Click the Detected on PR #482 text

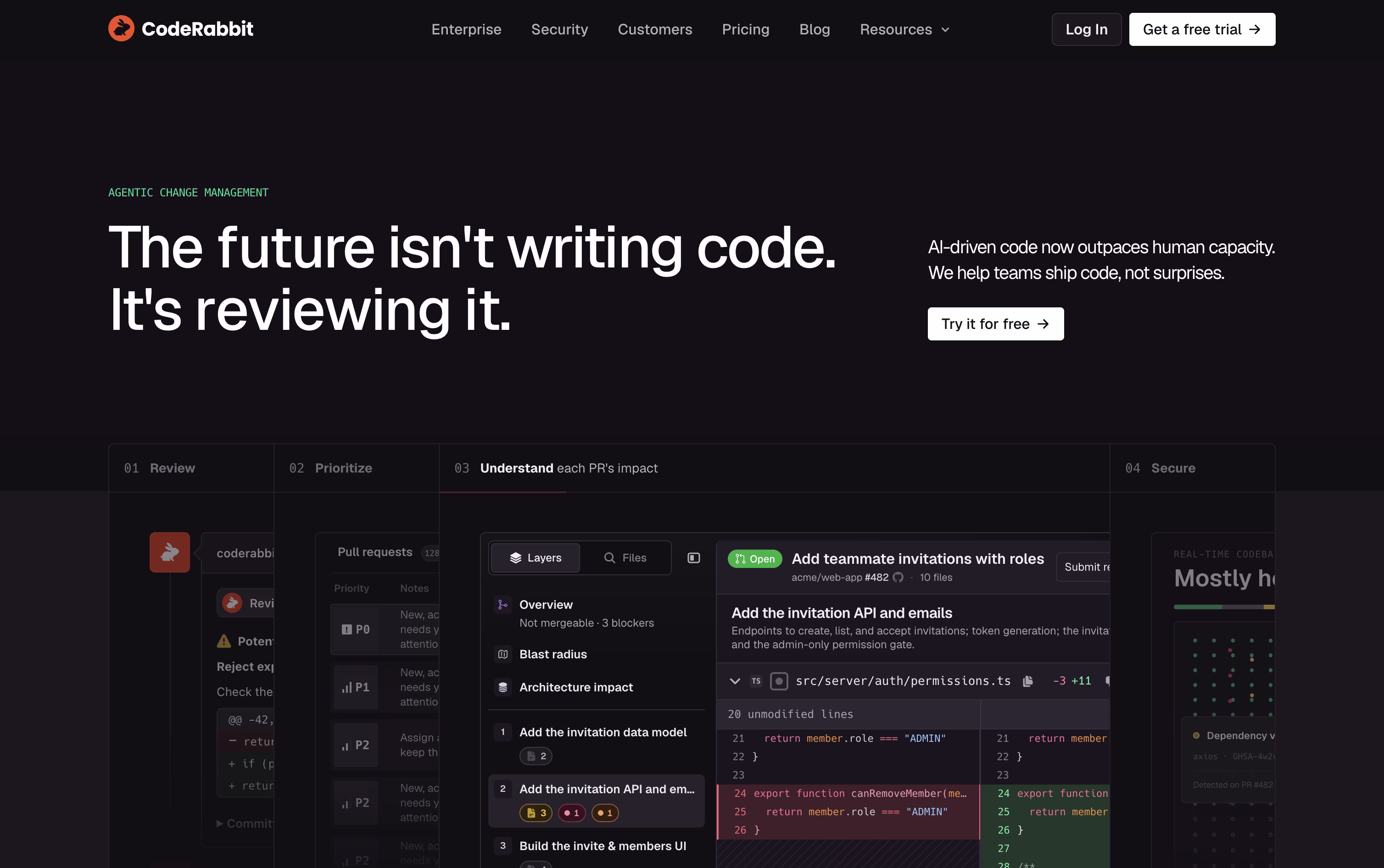click(x=1233, y=785)
